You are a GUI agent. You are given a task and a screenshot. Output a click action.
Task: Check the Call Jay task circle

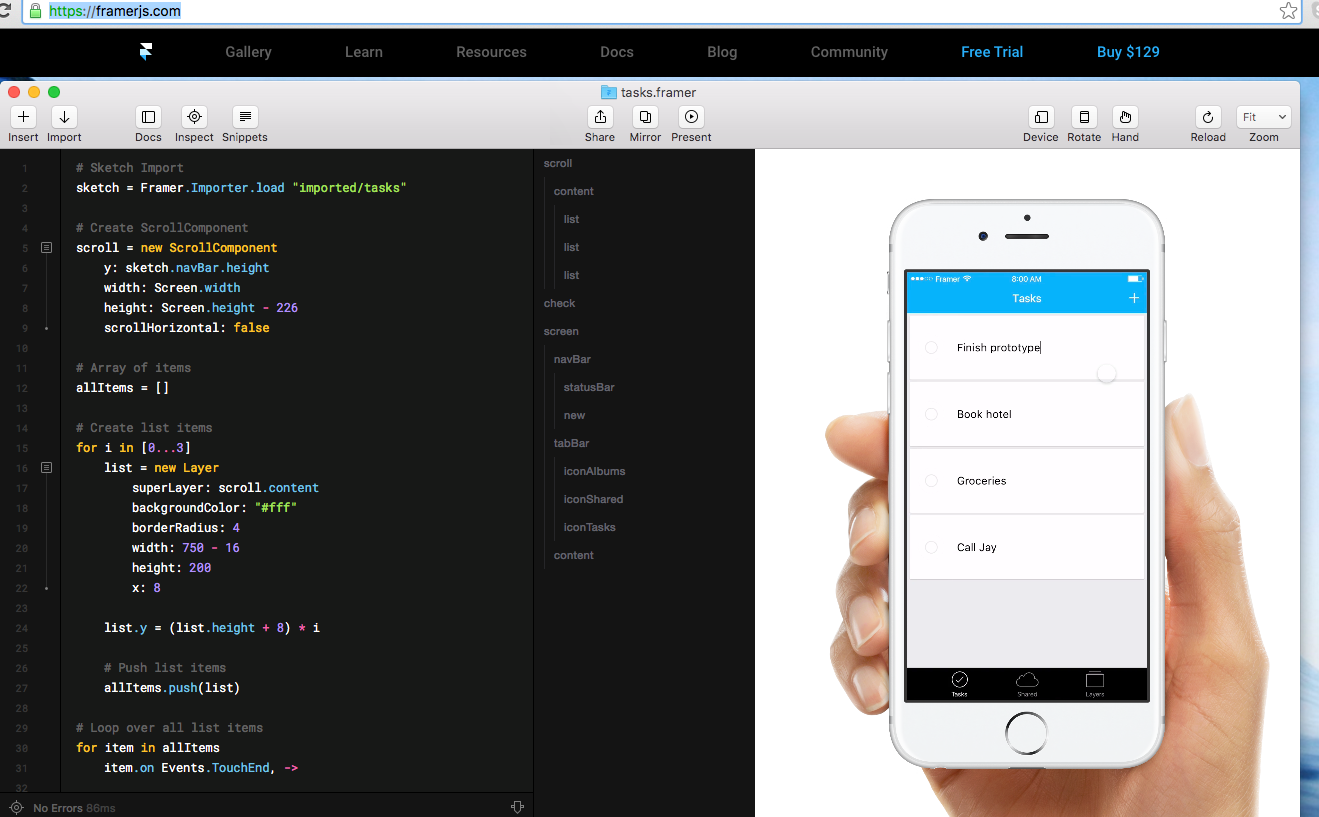[931, 547]
